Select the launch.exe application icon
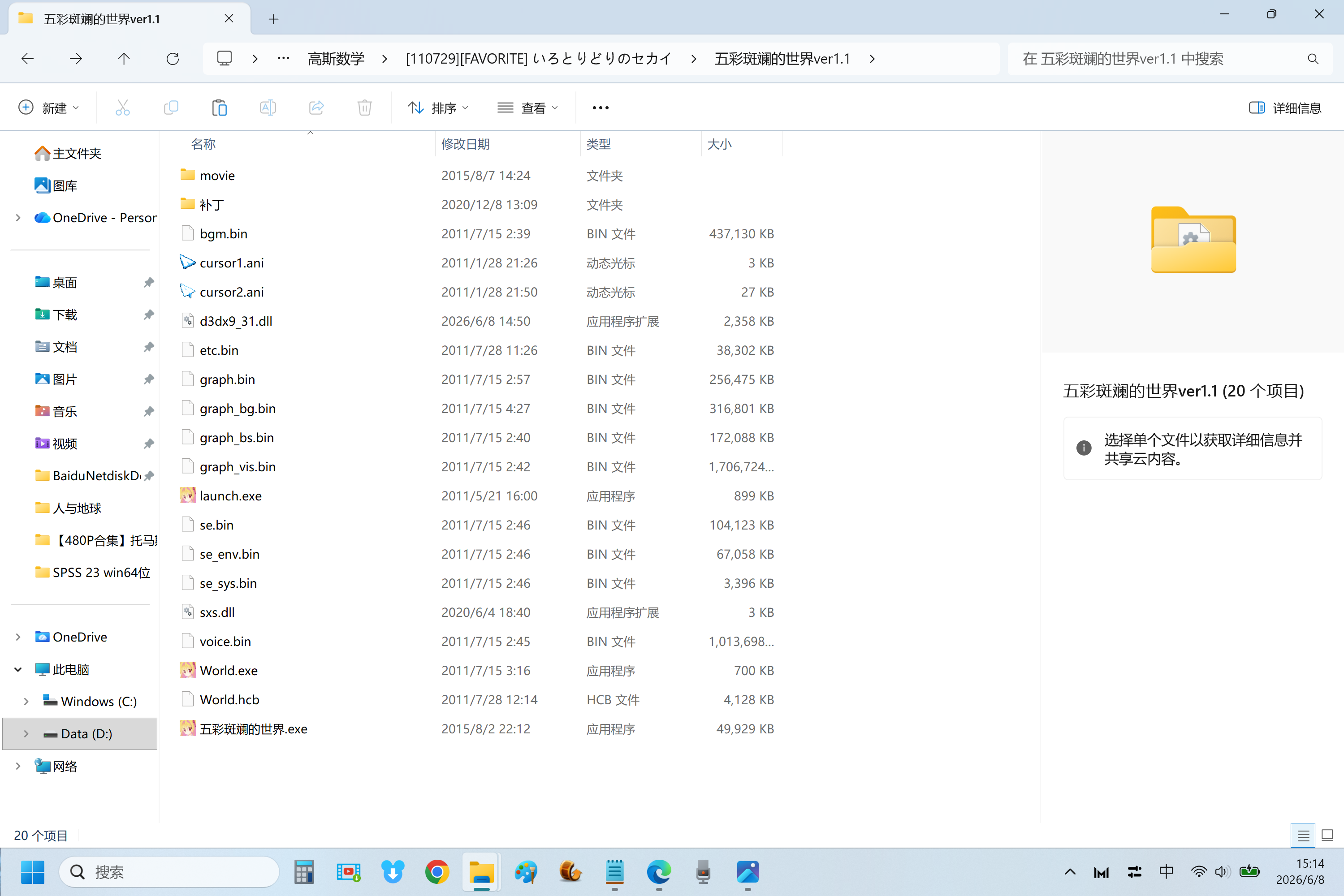This screenshot has height=896, width=1344. (187, 495)
